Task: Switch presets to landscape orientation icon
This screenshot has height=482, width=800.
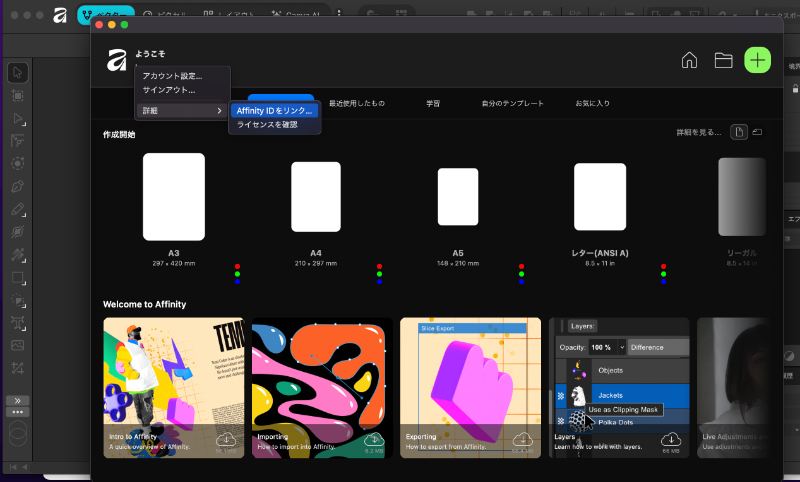Action: pyautogui.click(x=757, y=132)
